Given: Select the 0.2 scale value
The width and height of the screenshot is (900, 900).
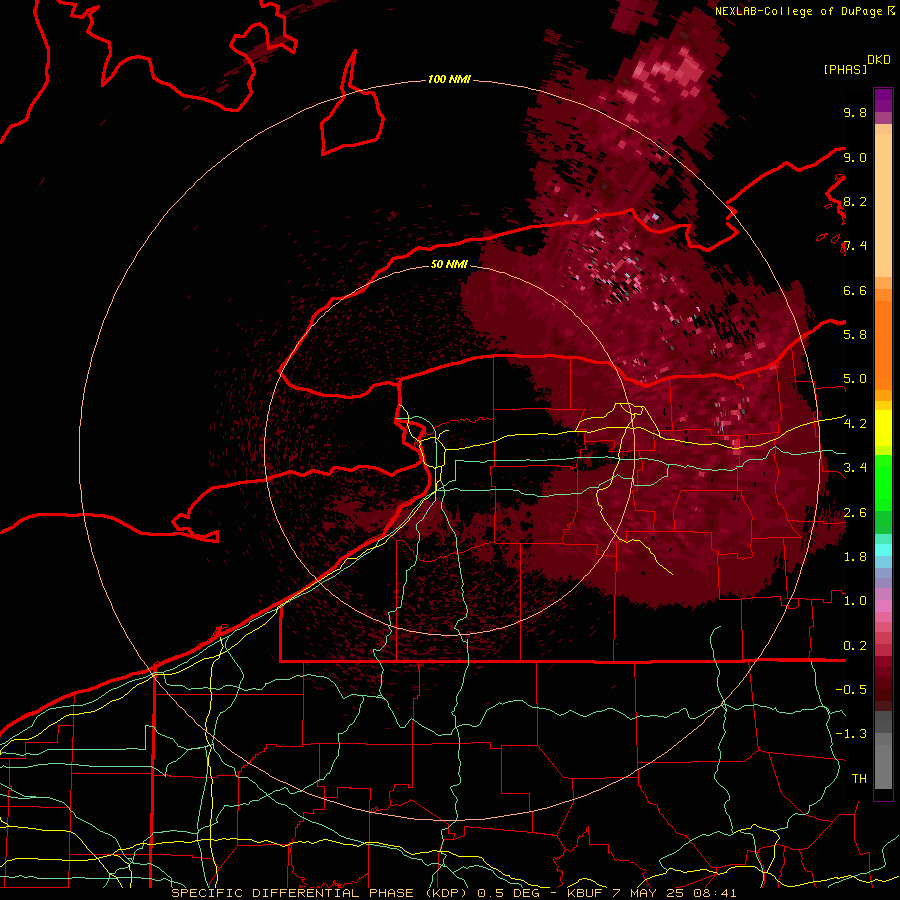Looking at the screenshot, I should pyautogui.click(x=855, y=646).
